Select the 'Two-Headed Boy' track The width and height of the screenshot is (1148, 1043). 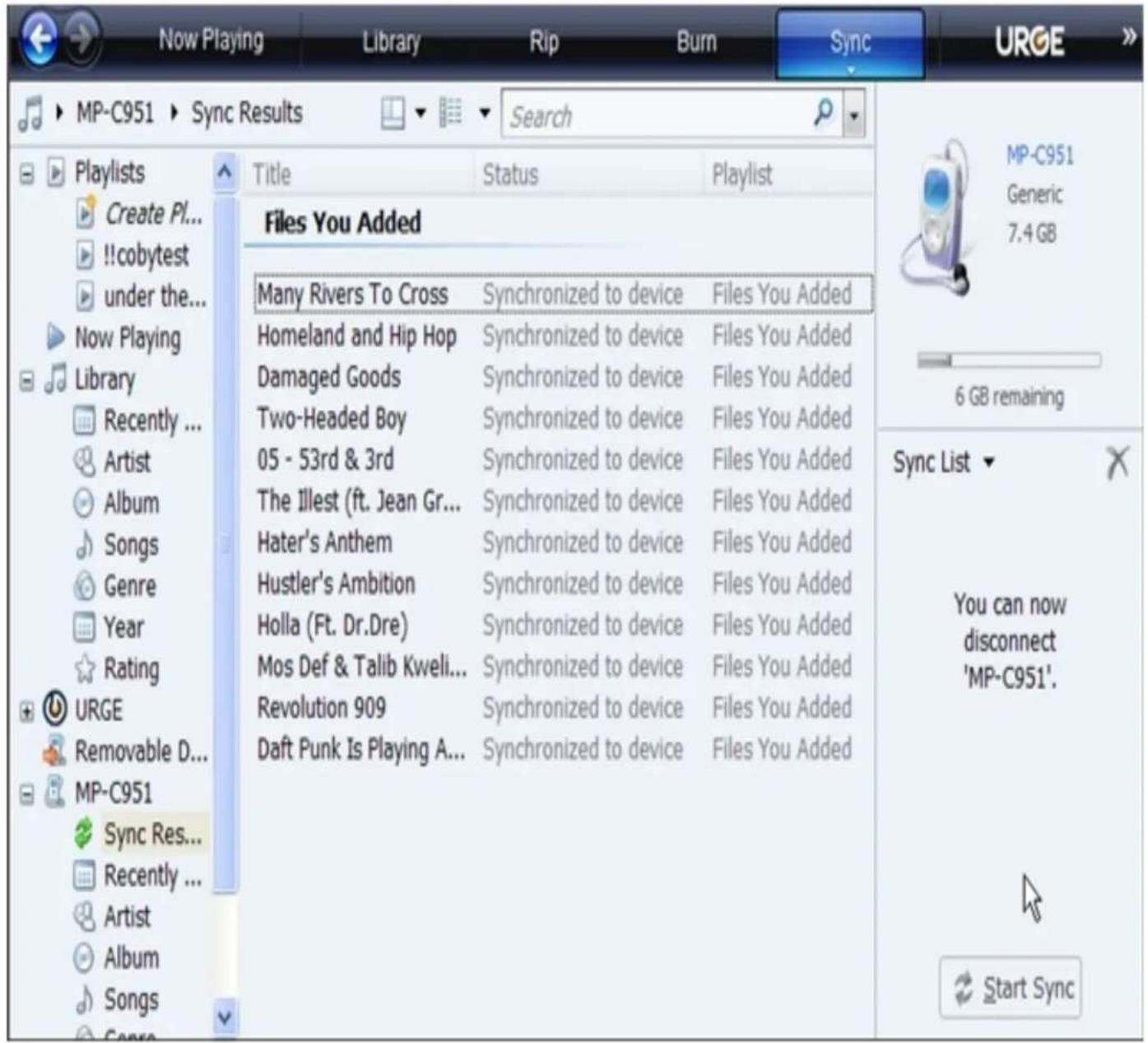coord(332,418)
